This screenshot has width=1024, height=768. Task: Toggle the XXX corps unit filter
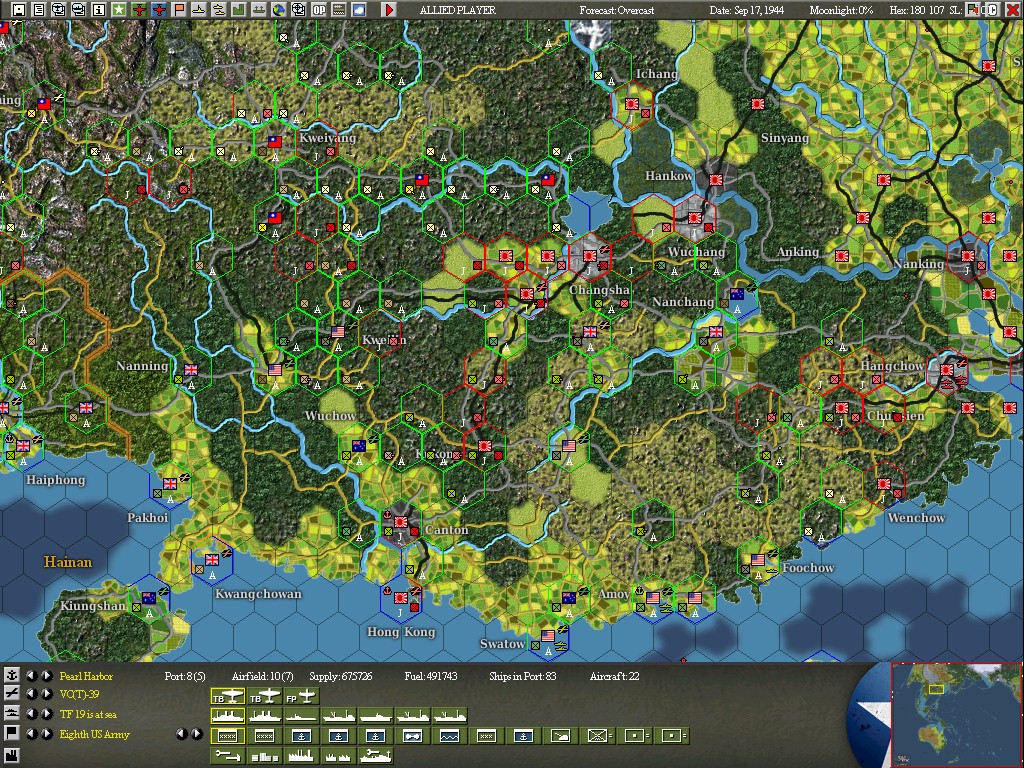click(486, 736)
